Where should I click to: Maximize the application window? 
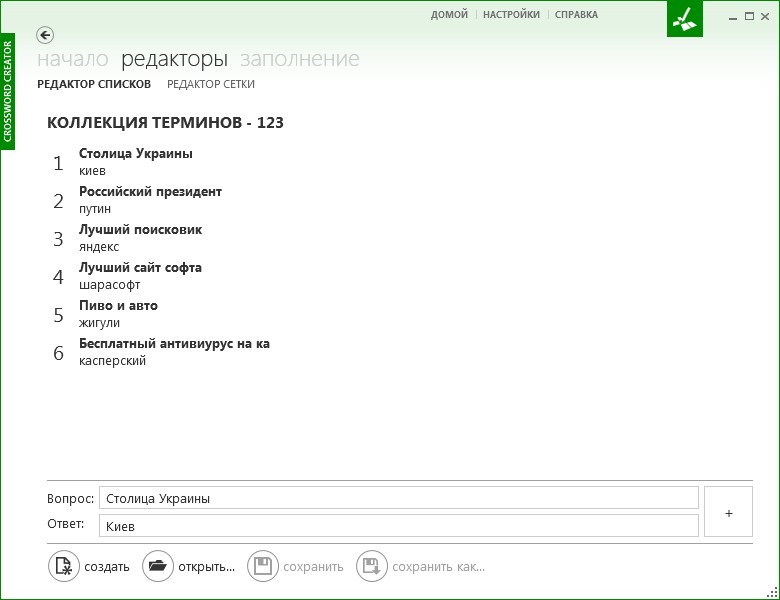pos(749,16)
